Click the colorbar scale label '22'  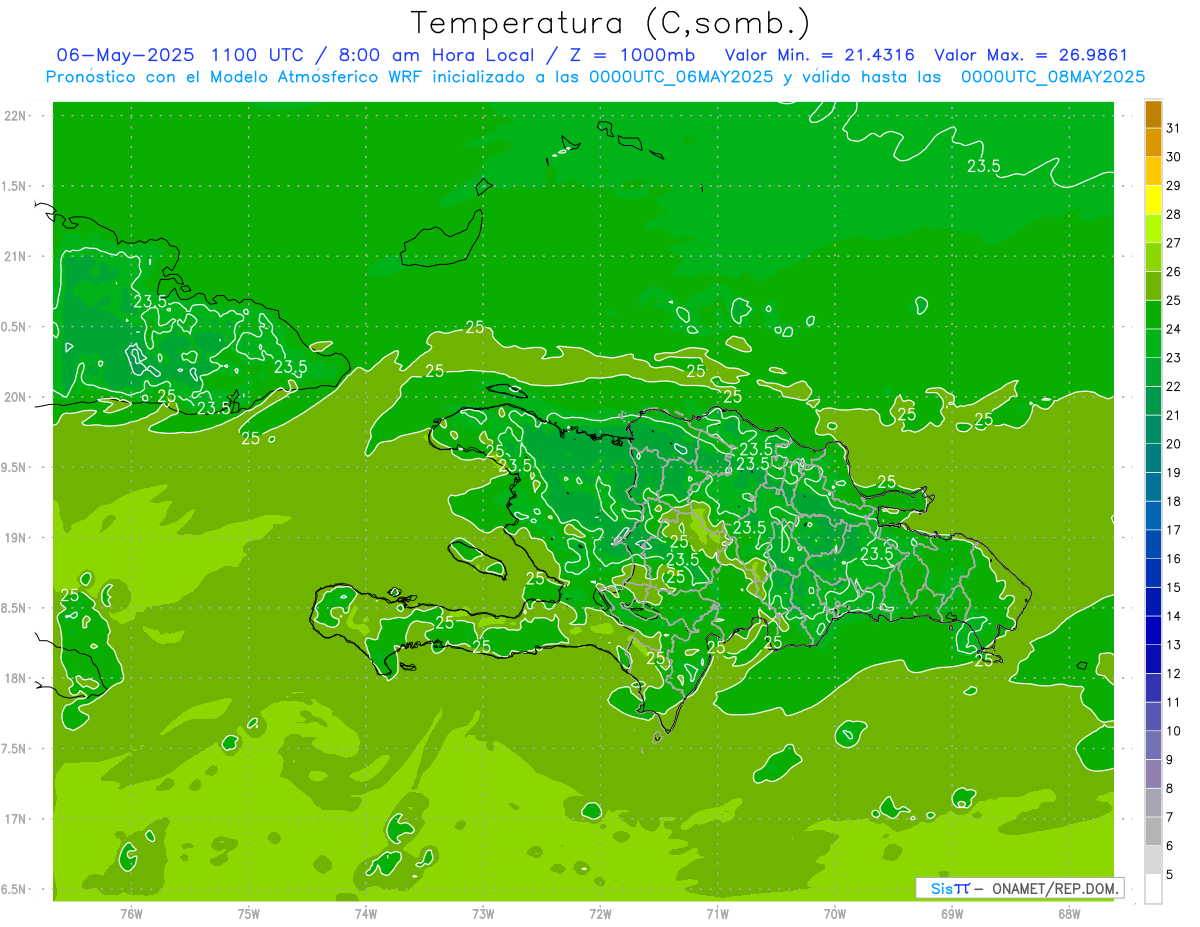click(x=1173, y=386)
